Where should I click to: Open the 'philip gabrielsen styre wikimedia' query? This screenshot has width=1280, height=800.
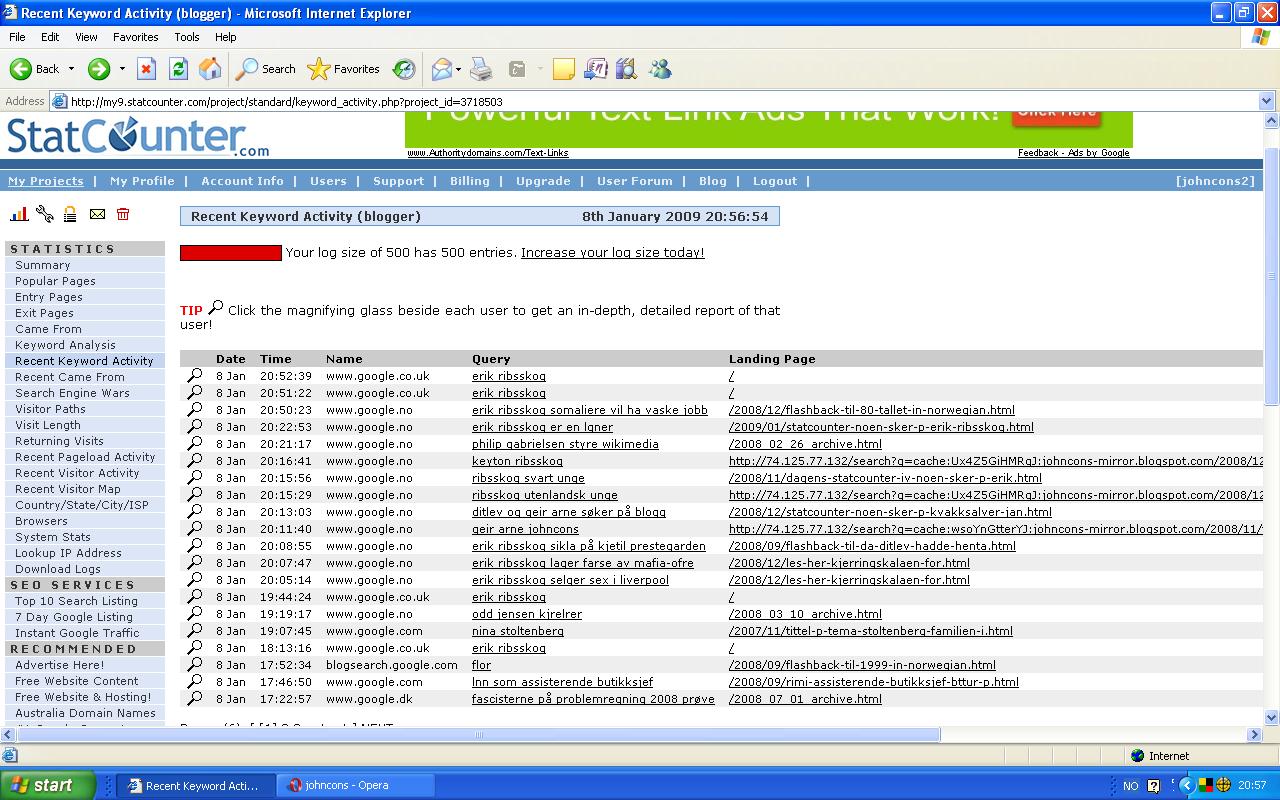click(x=565, y=444)
